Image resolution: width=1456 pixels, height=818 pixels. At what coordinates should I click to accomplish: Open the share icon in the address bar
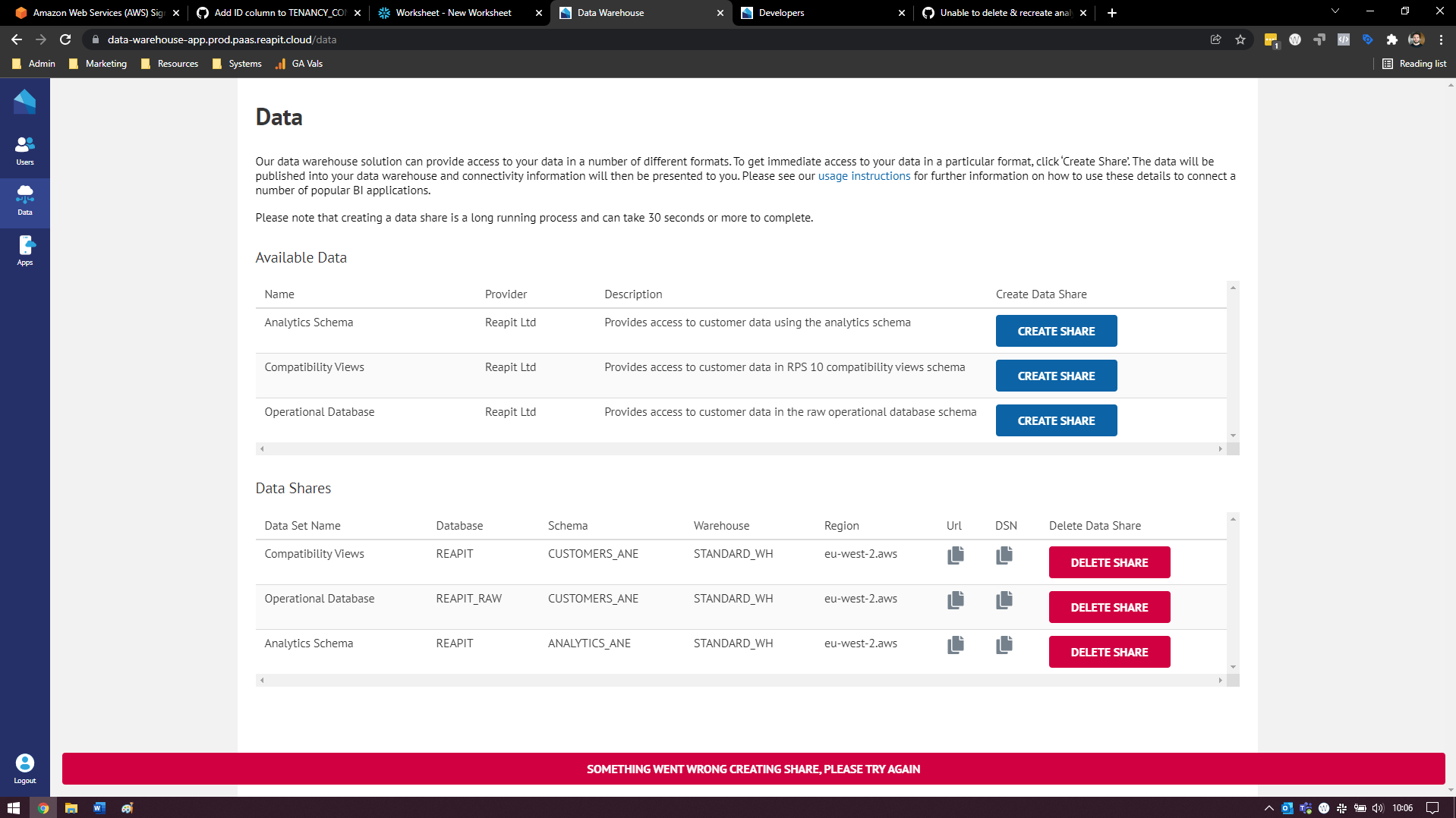[x=1215, y=39]
